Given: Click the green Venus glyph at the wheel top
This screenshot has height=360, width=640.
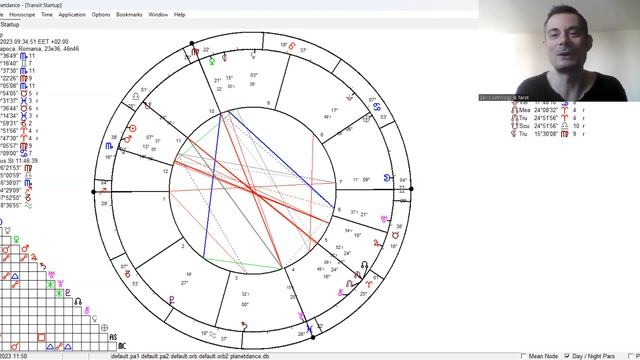Looking at the screenshot, I should 212,61.
